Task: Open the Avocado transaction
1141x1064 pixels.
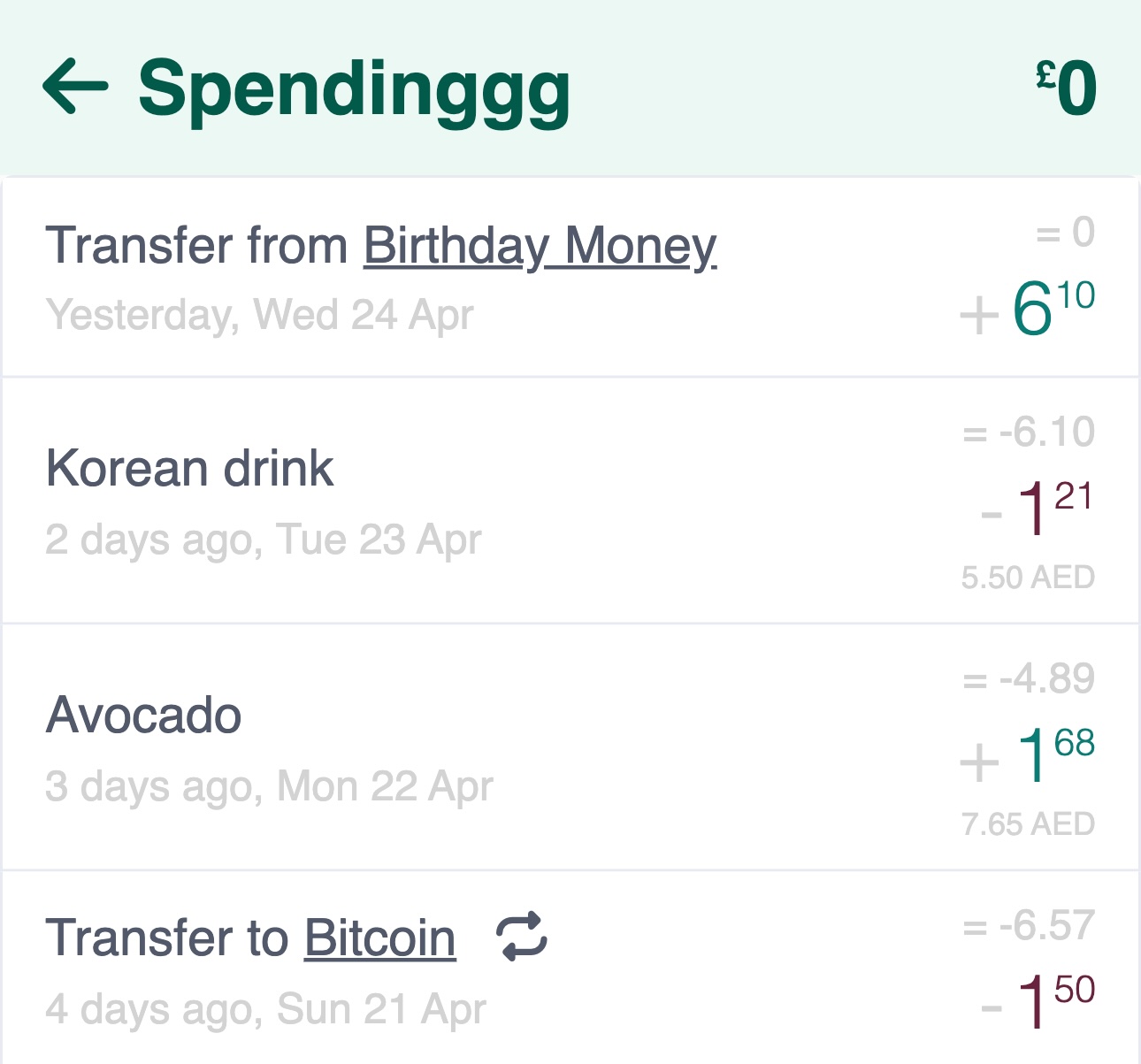Action: [x=143, y=715]
